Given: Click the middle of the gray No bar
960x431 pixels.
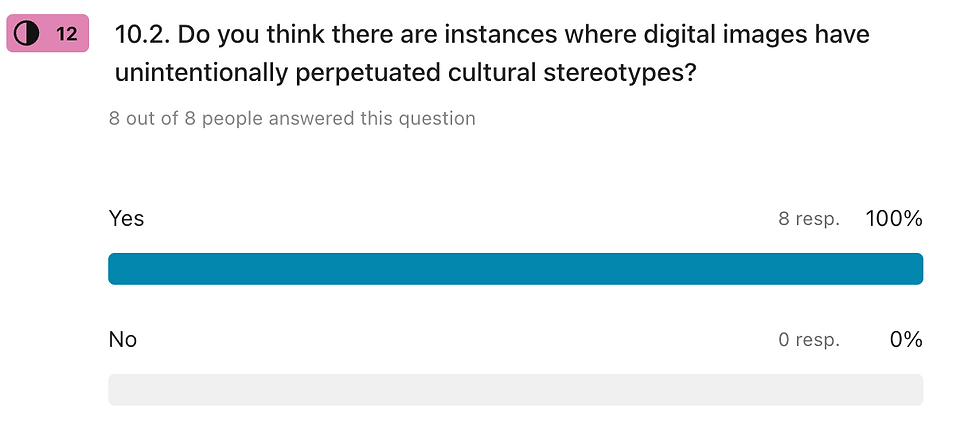Looking at the screenshot, I should pos(516,389).
